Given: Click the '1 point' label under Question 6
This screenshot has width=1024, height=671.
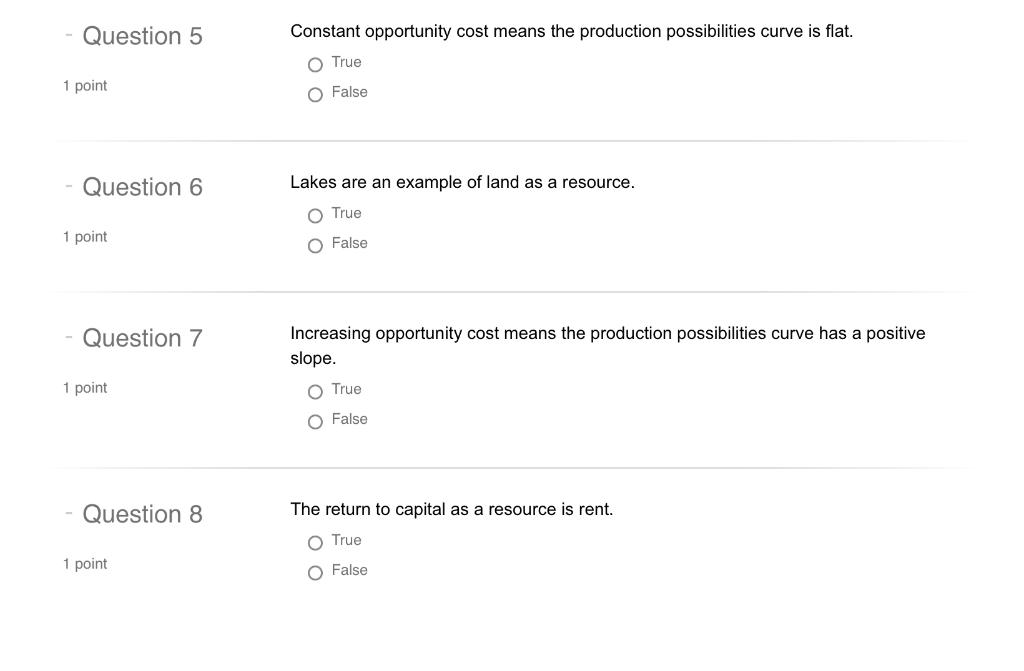Looking at the screenshot, I should coord(85,237).
